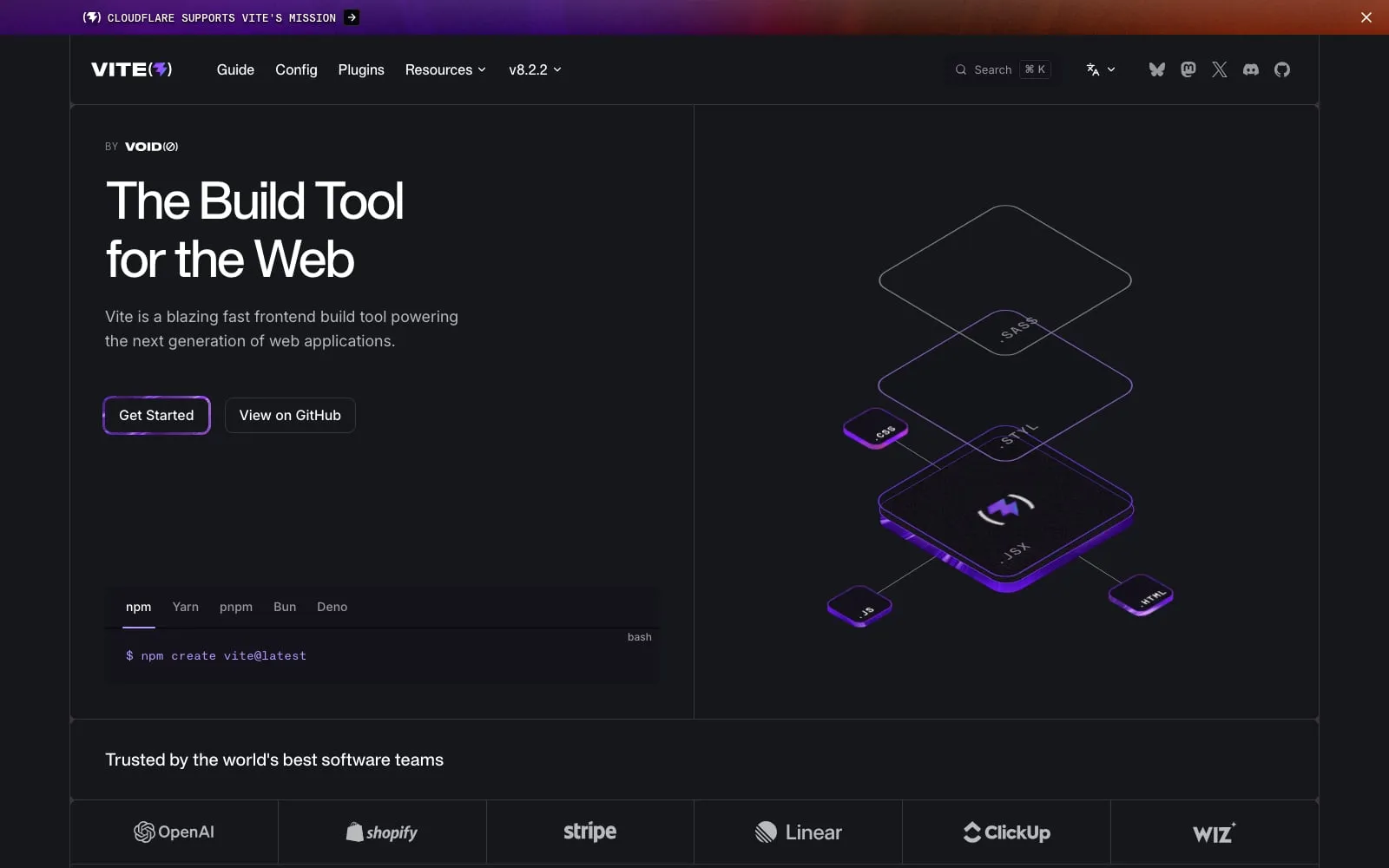
Task: Switch to the Bun tab
Action: [x=285, y=607]
